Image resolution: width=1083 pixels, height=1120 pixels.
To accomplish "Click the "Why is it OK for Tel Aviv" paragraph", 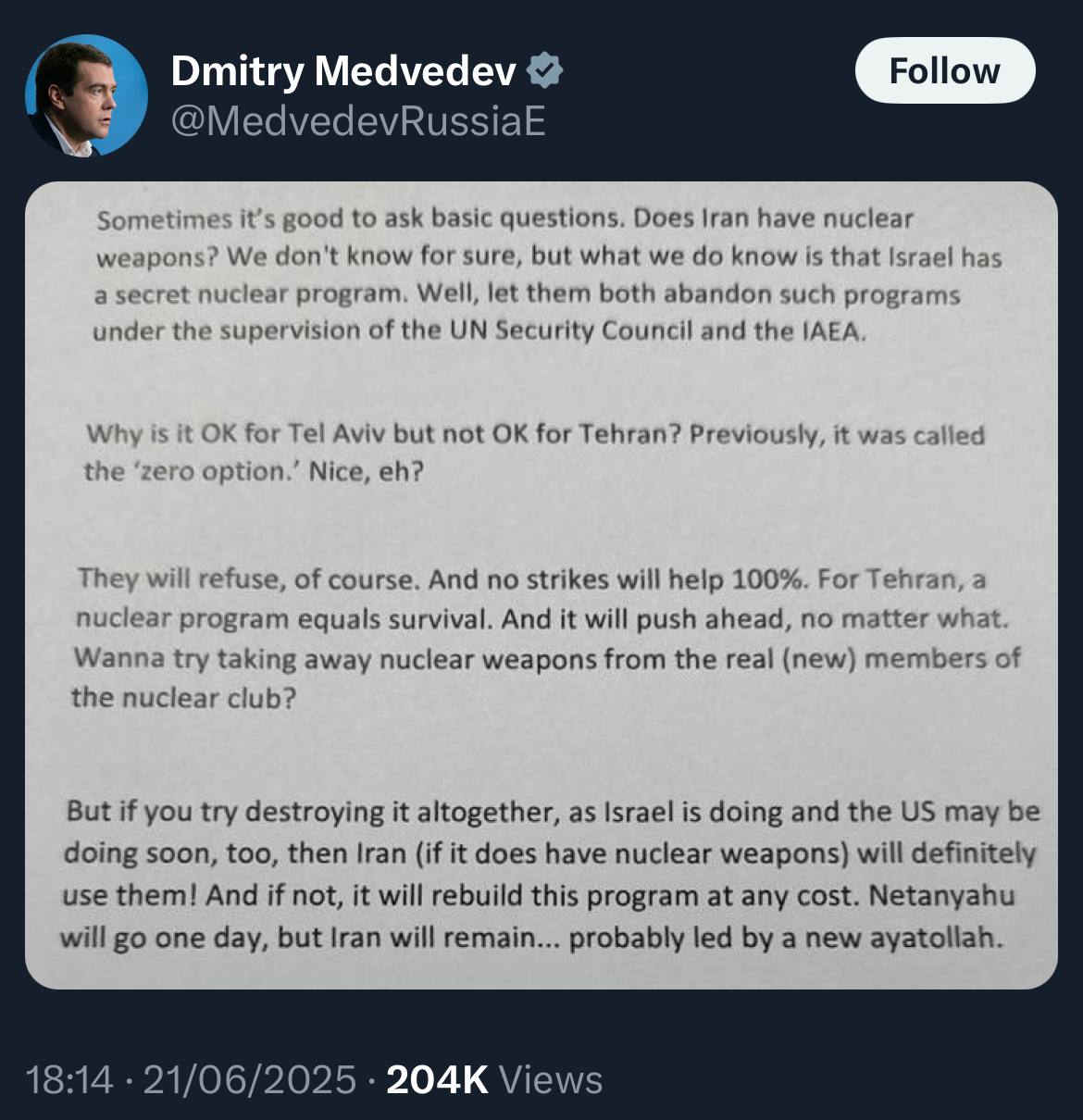I will tap(533, 453).
